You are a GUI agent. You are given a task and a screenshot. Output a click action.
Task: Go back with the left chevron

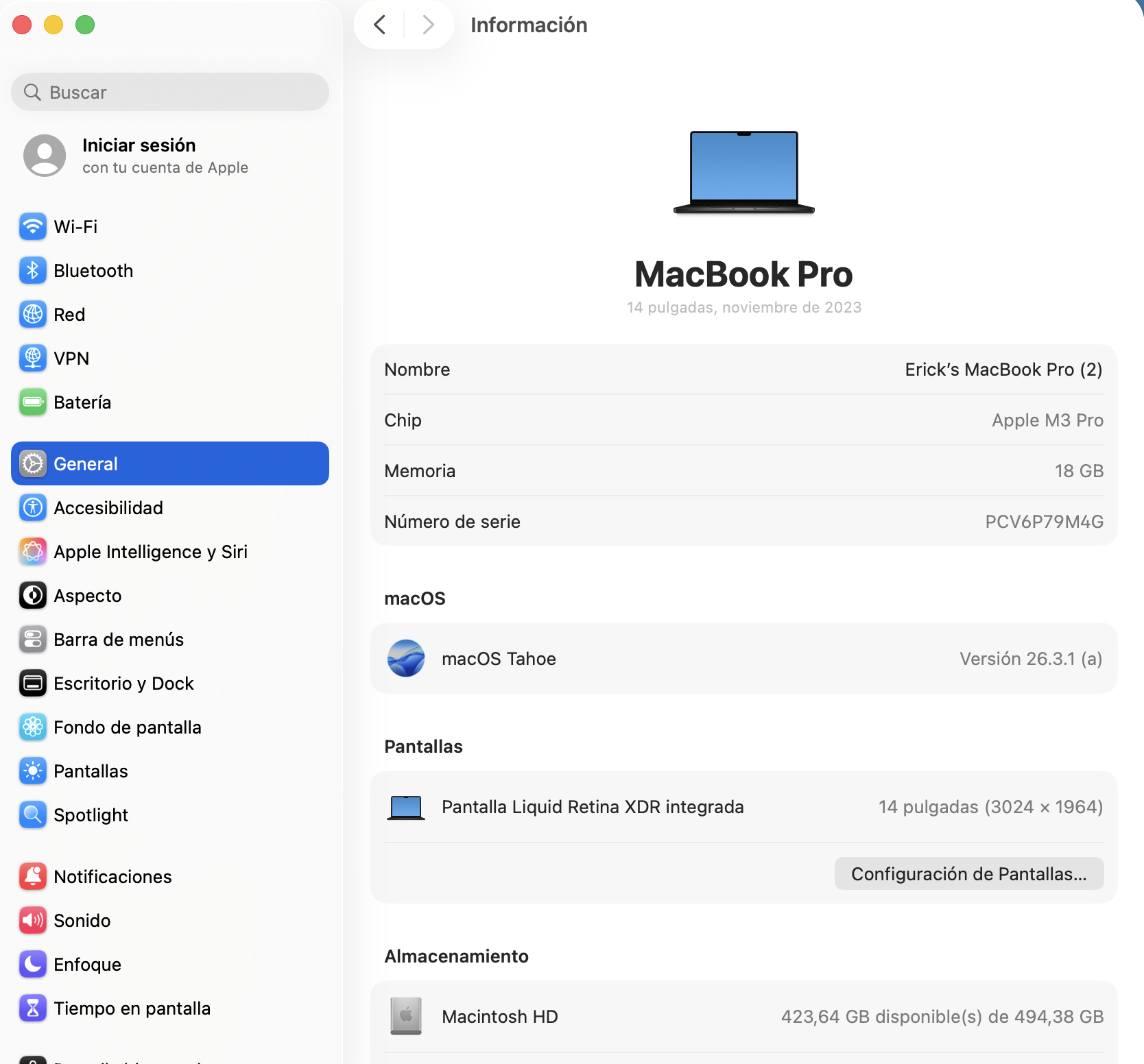(x=379, y=25)
